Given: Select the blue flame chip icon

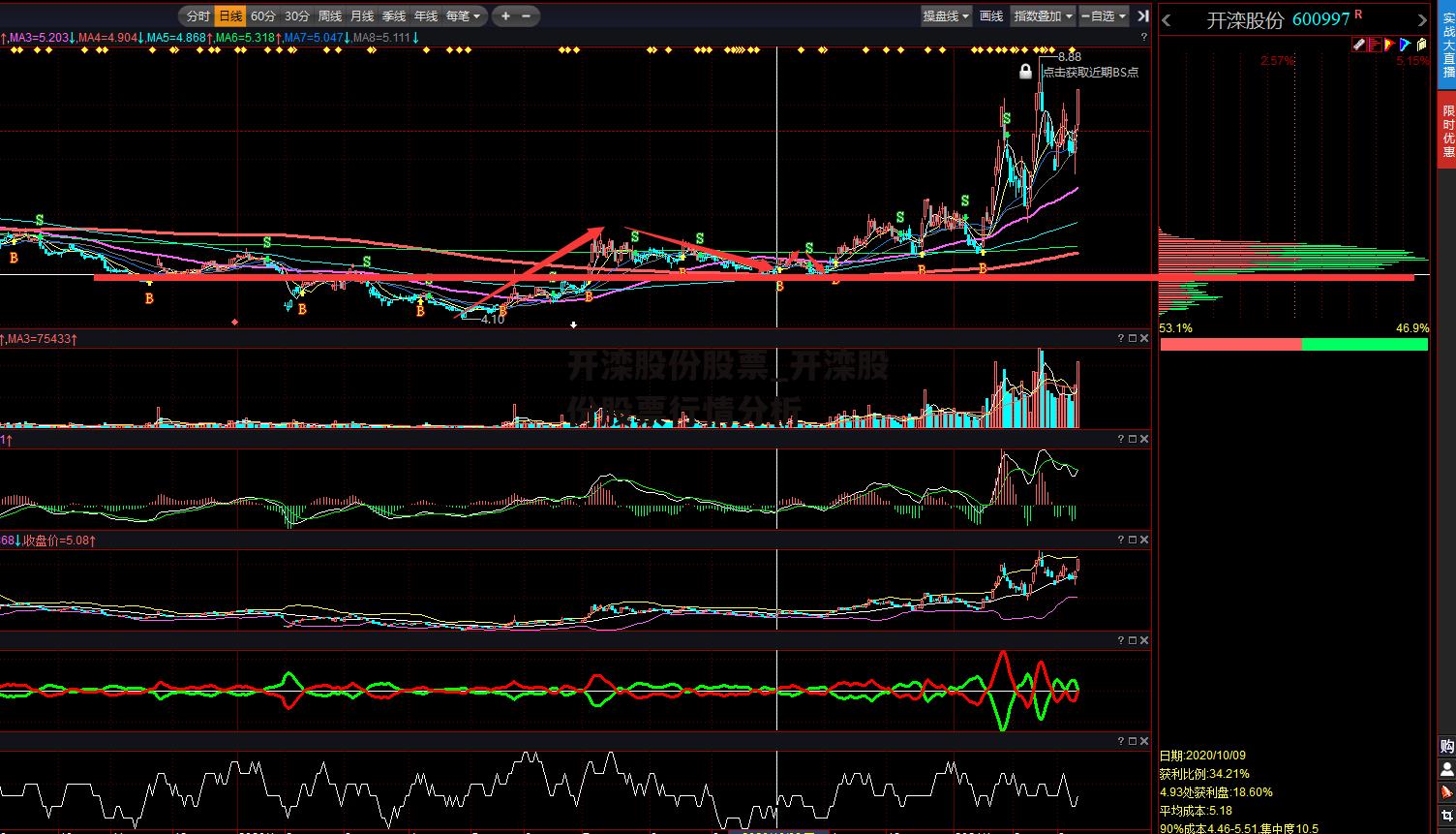Looking at the screenshot, I should pos(1405,44).
